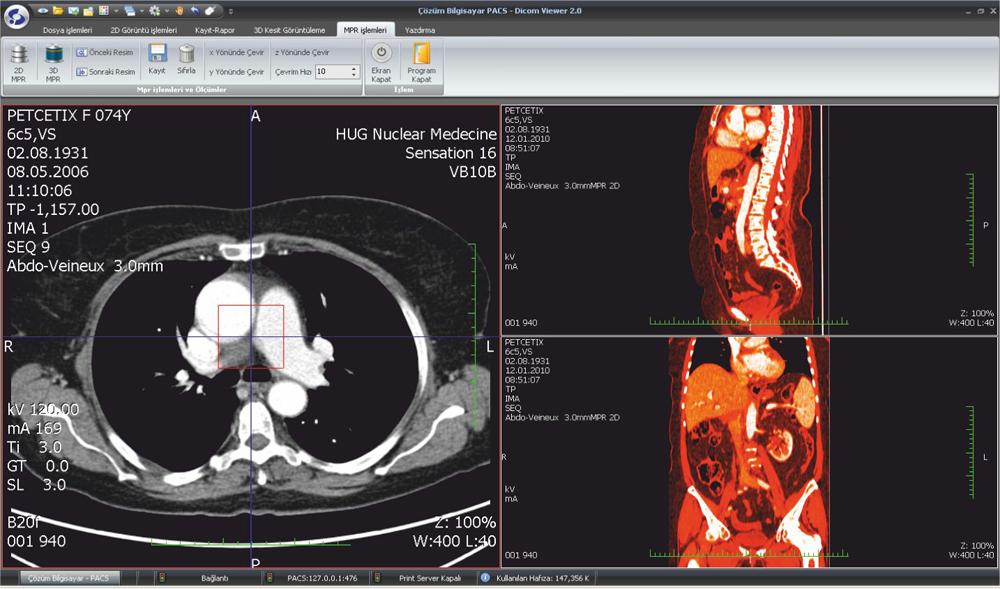The image size is (1000, 589).
Task: Click the HUG Nuclear Medecine overlay text
Action: pos(416,134)
